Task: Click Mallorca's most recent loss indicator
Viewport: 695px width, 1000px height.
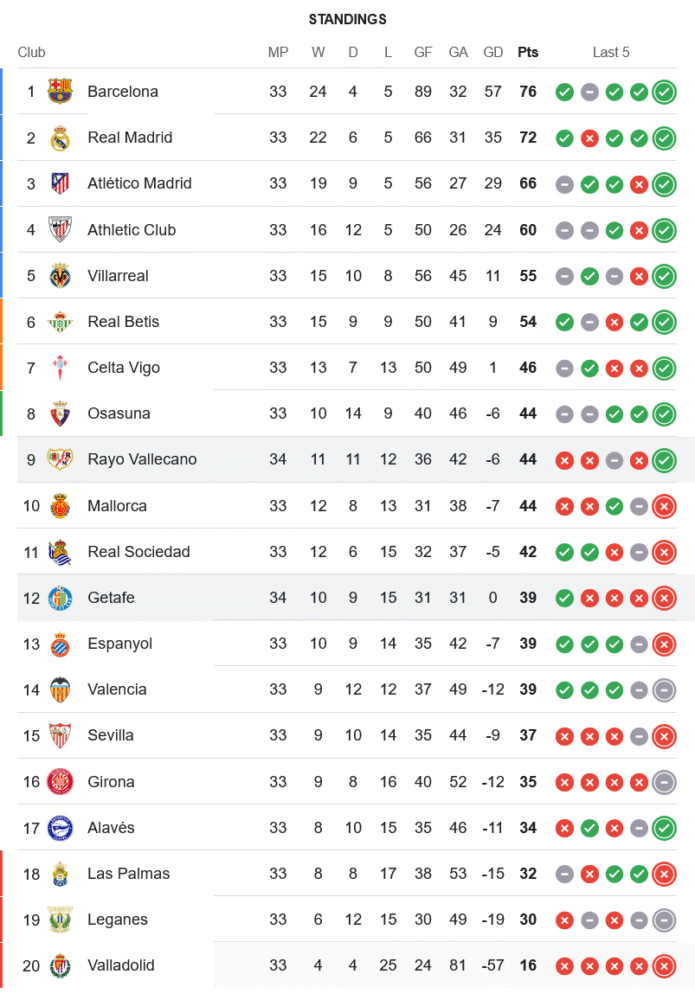Action: click(x=663, y=506)
